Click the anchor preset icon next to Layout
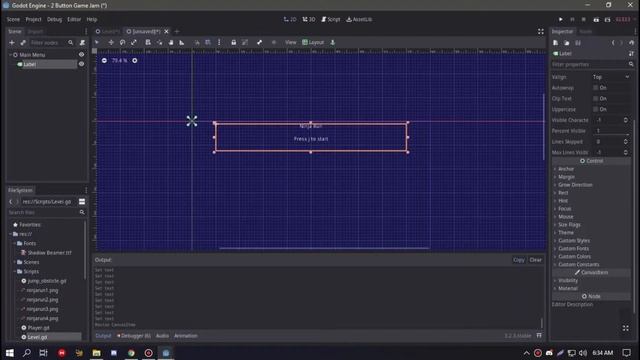Image resolution: width=640 pixels, height=360 pixels. point(333,42)
